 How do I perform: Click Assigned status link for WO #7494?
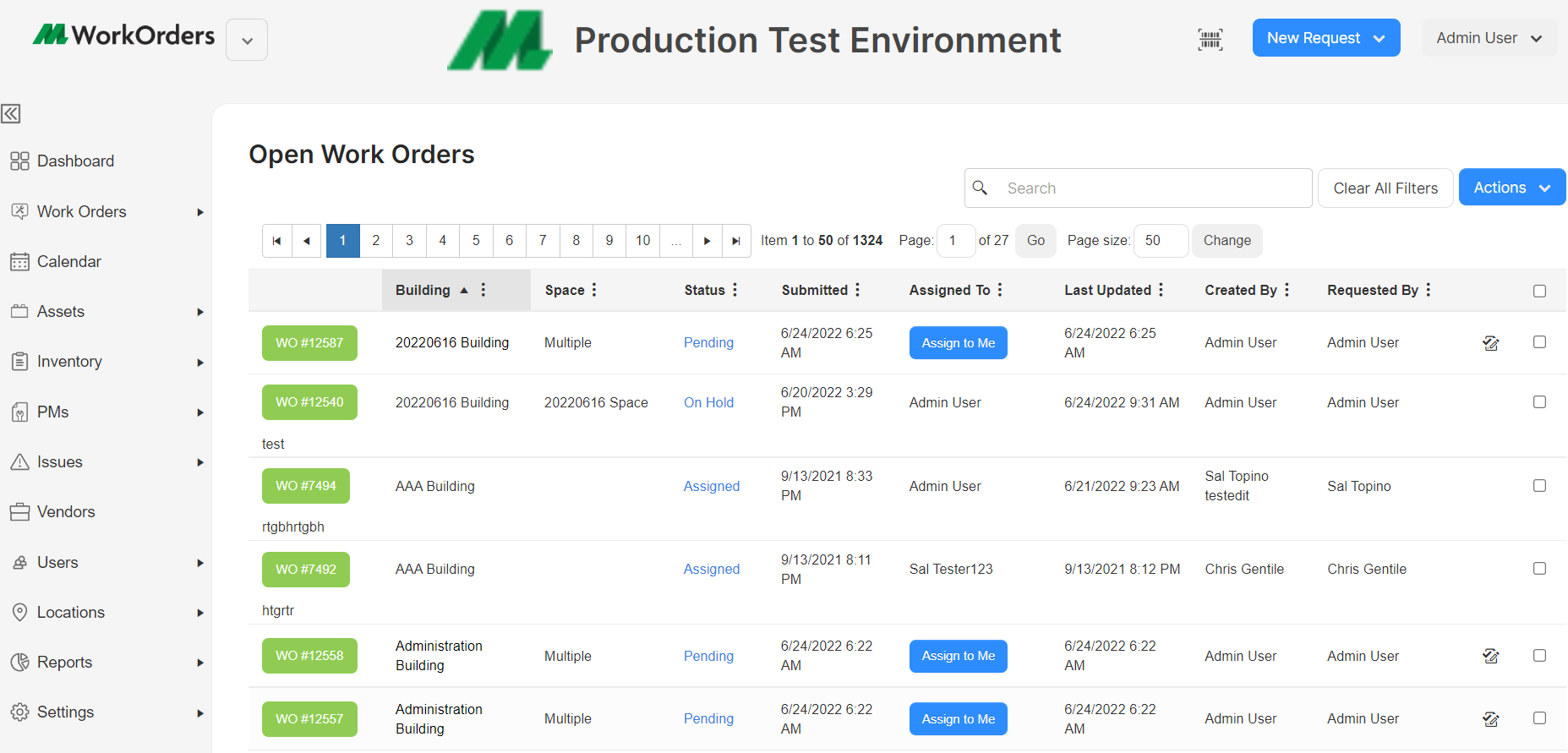click(712, 486)
